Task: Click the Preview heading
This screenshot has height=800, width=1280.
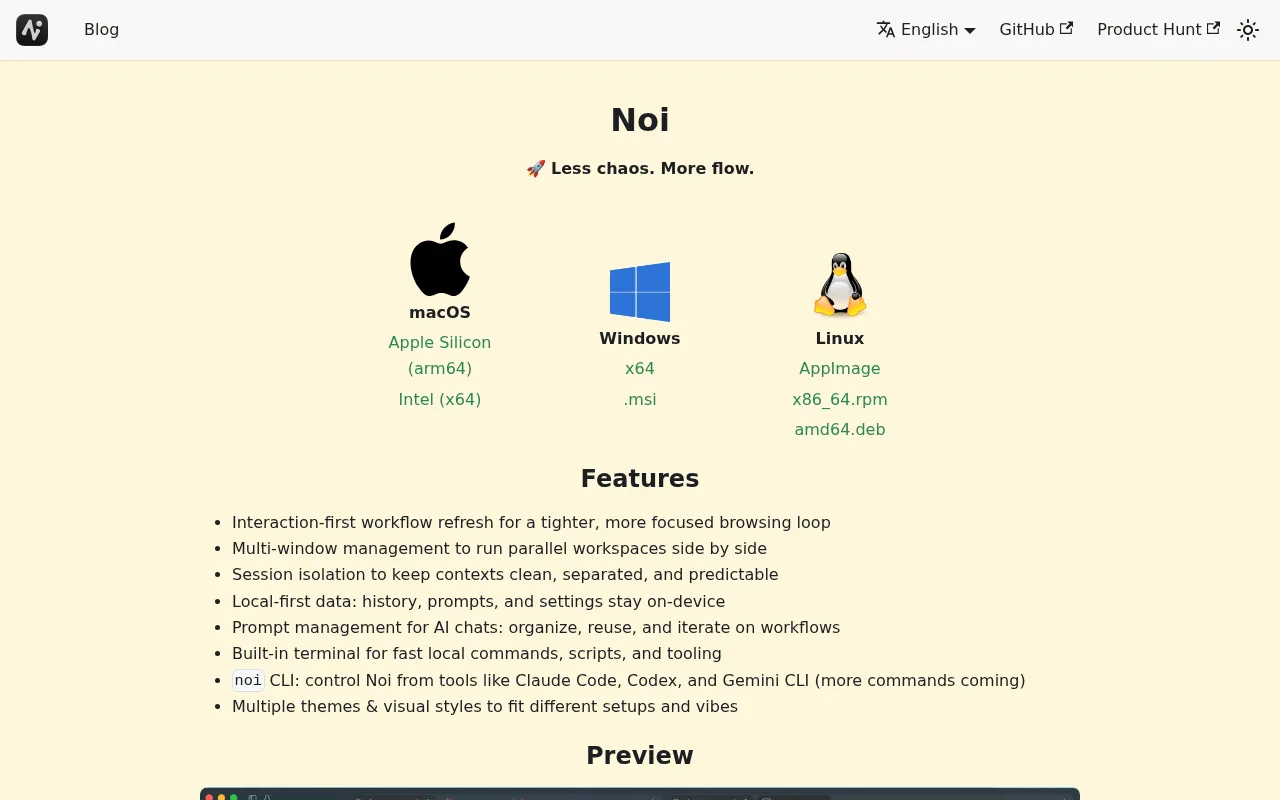Action: pos(640,755)
